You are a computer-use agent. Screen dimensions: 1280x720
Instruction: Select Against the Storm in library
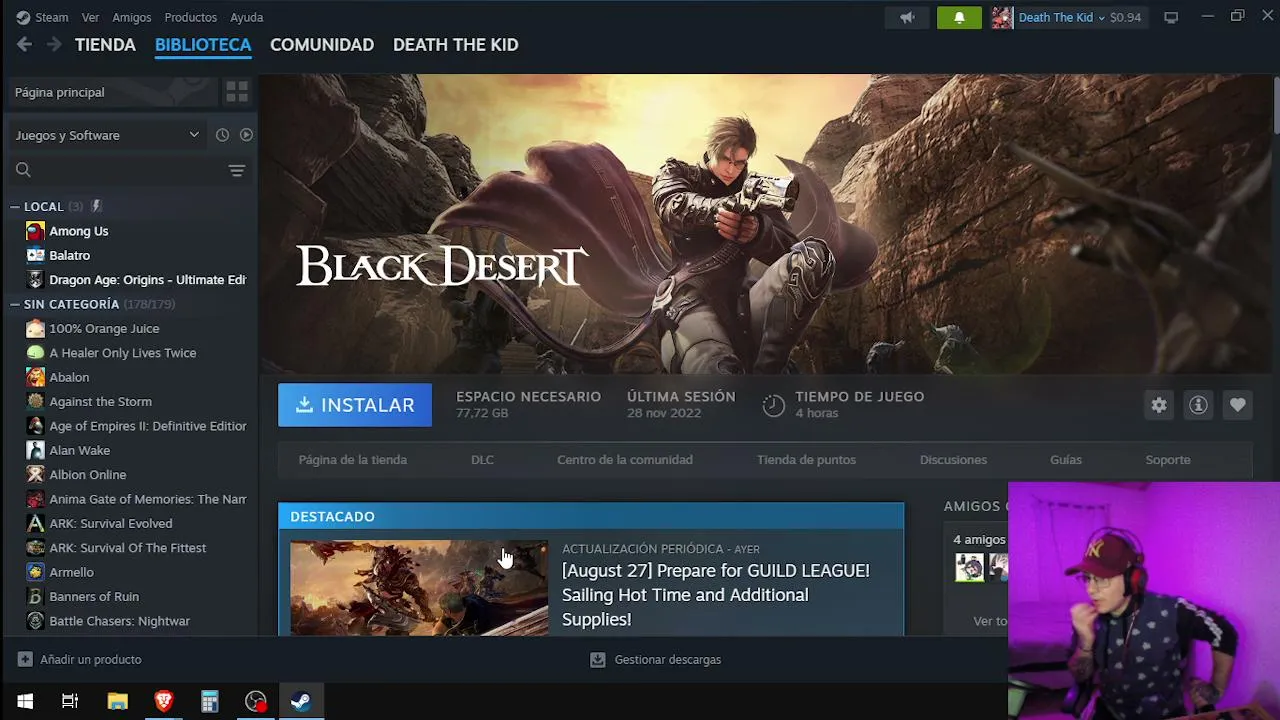coord(101,402)
